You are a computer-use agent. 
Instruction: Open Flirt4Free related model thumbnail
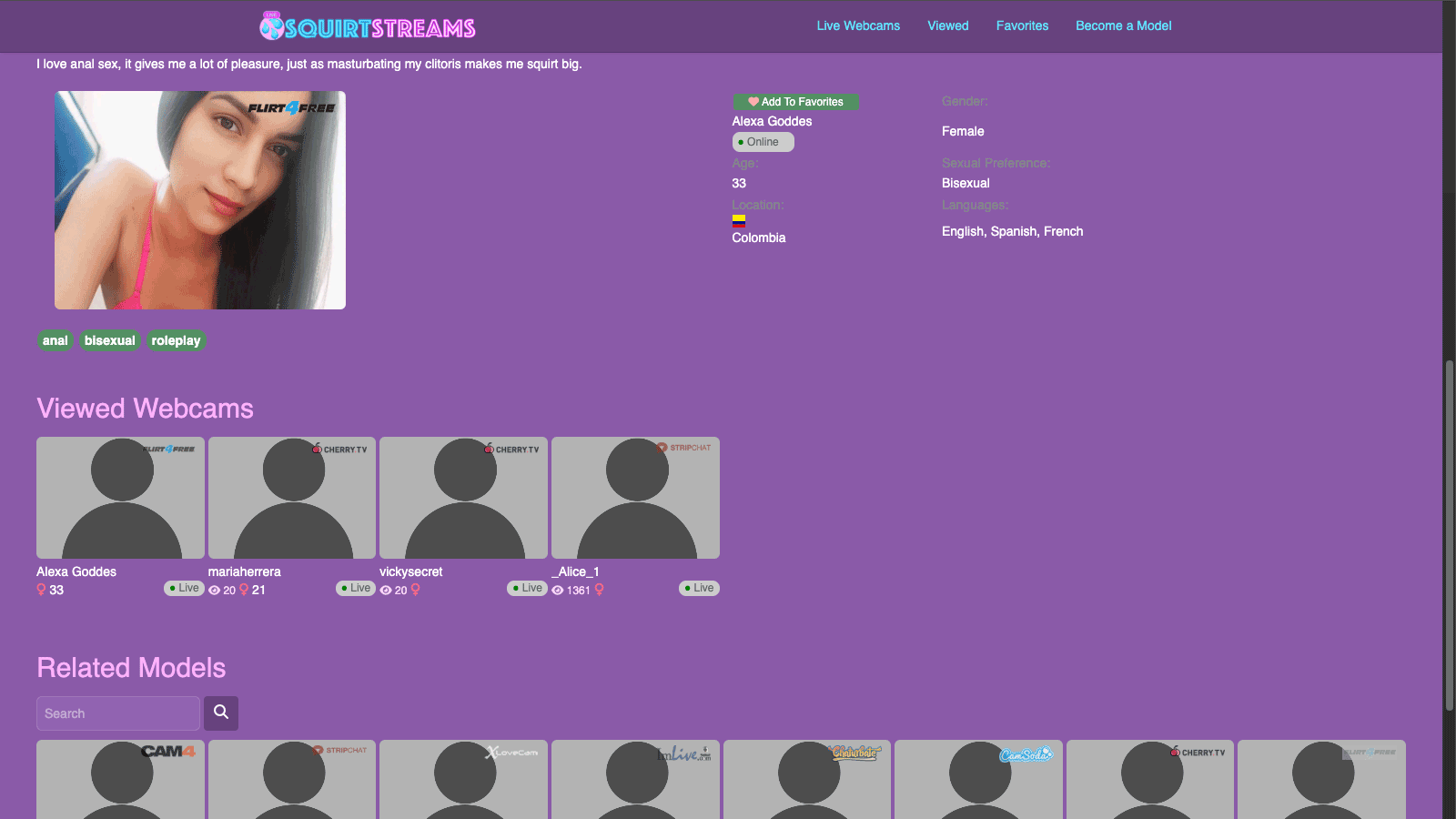[1321, 780]
